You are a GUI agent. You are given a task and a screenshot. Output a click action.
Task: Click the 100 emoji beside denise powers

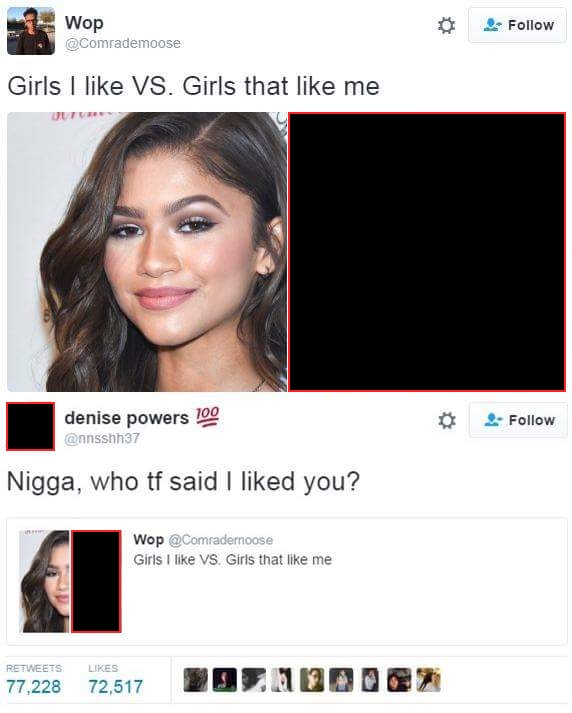[207, 417]
